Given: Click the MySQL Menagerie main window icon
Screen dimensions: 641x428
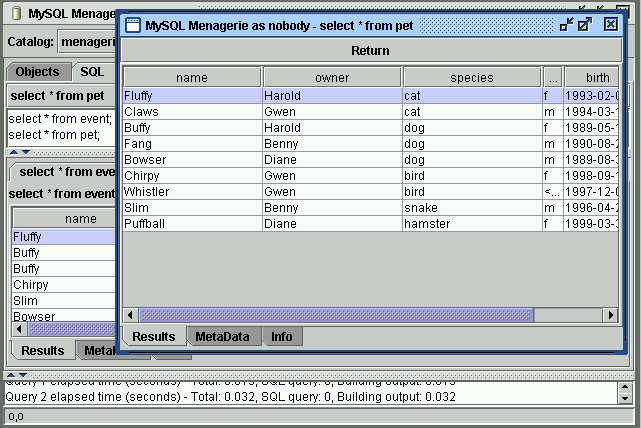Looking at the screenshot, I should tap(12, 13).
